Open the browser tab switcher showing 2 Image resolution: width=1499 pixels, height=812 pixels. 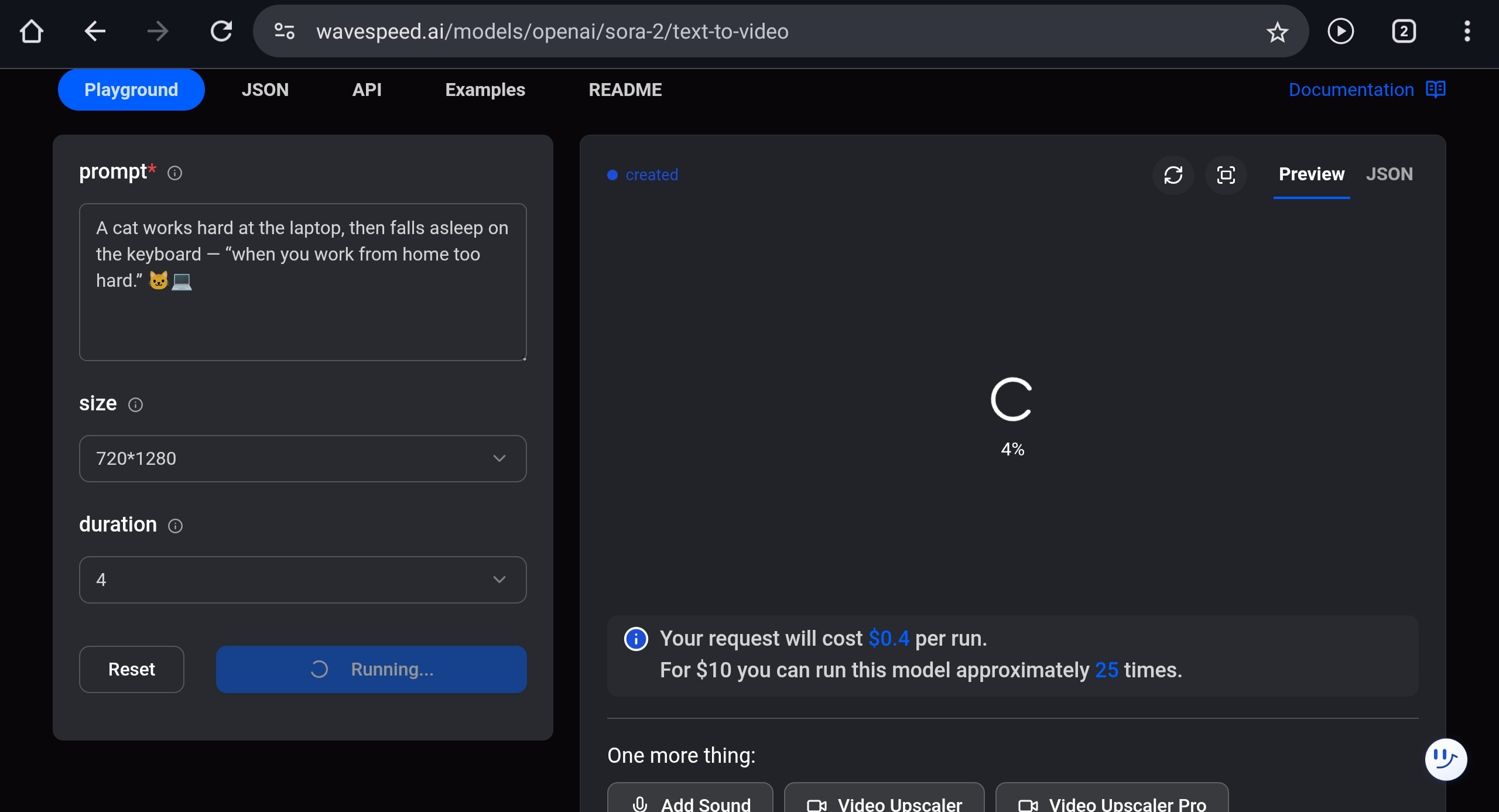point(1404,32)
